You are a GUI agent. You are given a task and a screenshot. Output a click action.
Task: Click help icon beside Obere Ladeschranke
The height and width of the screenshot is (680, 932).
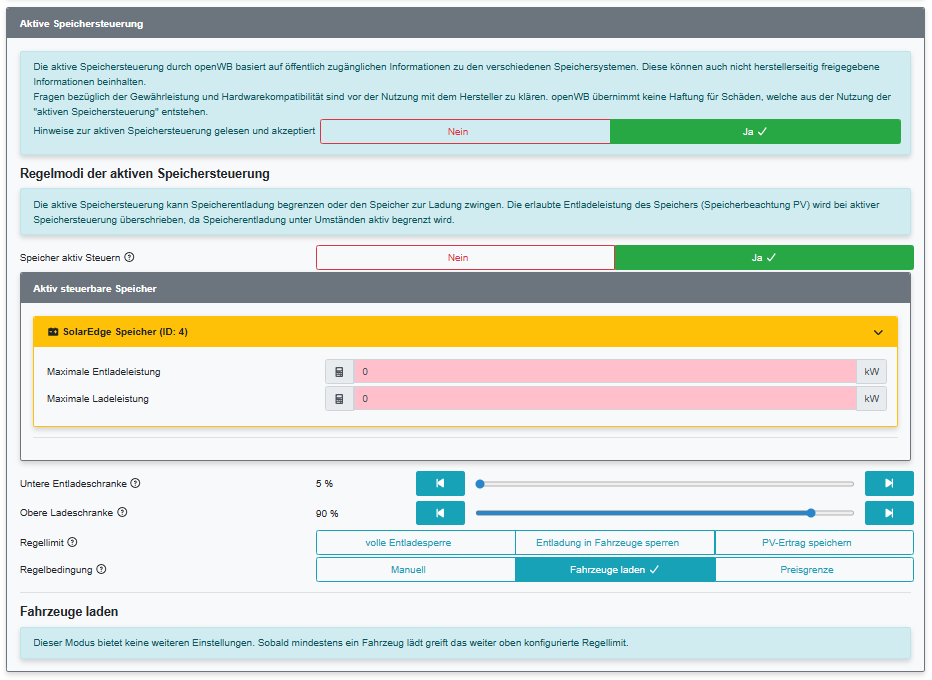(122, 513)
